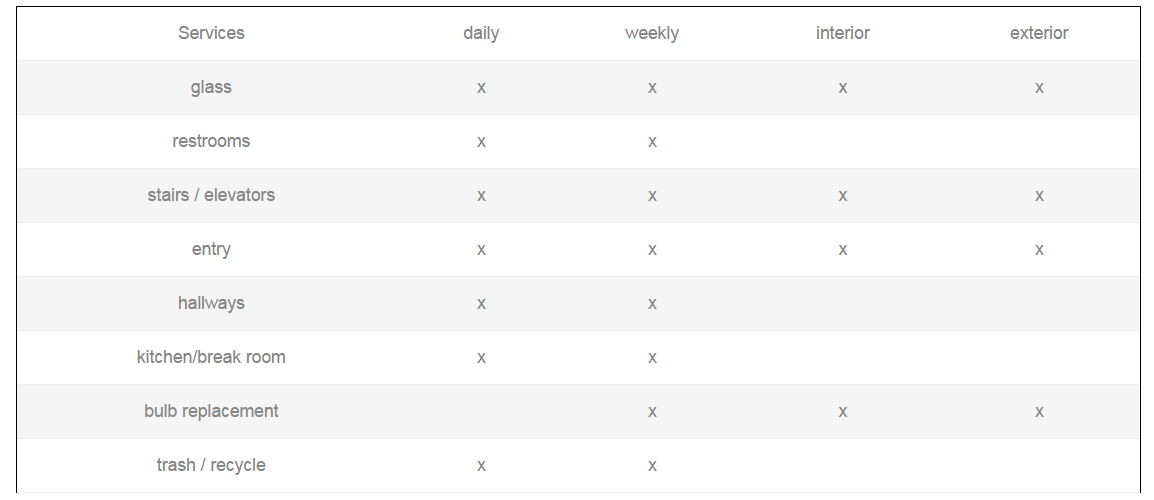The image size is (1154, 500).
Task: Select the x for stairs / elevators interior
Action: pyautogui.click(x=843, y=196)
